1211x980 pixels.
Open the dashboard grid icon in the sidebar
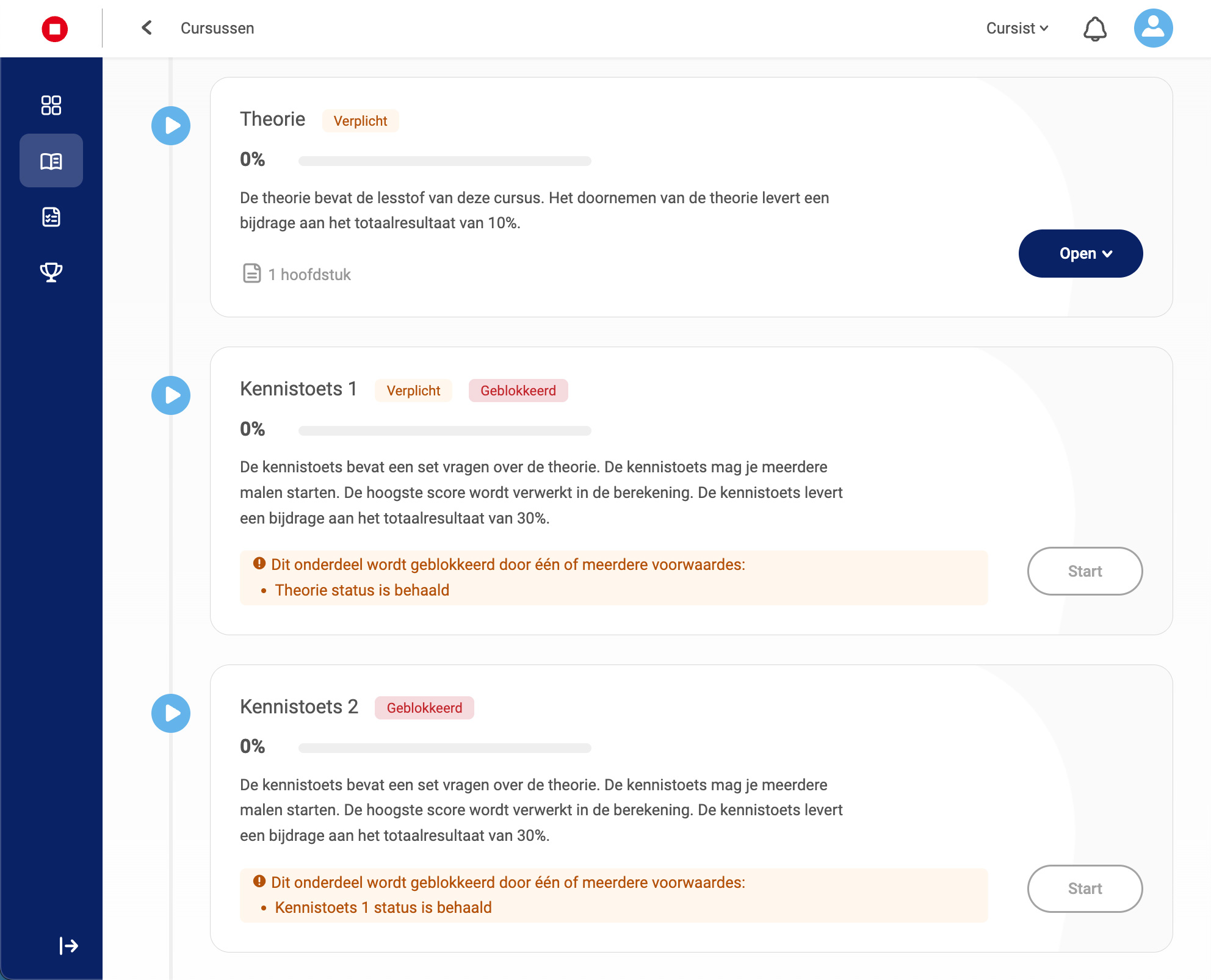click(51, 106)
